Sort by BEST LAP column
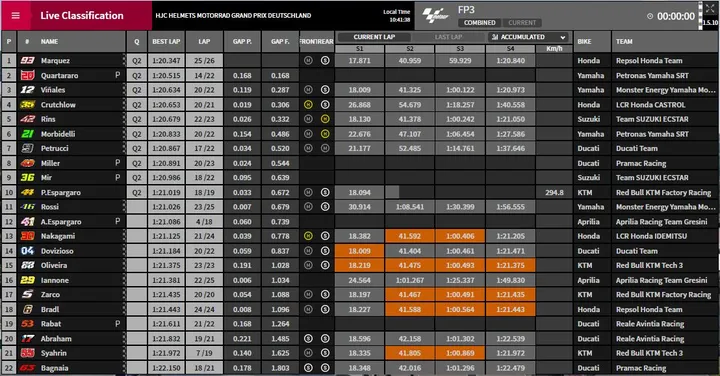 pos(166,41)
